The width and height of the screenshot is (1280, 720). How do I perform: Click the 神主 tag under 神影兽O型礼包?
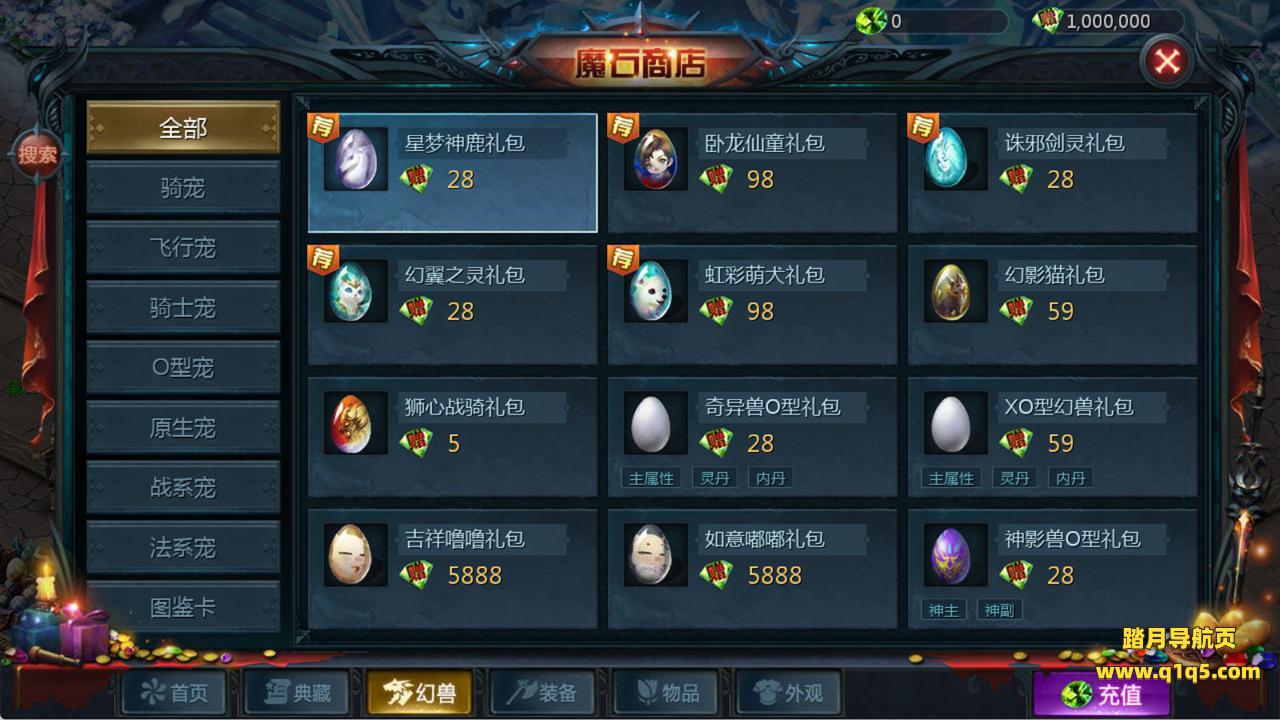pos(943,610)
